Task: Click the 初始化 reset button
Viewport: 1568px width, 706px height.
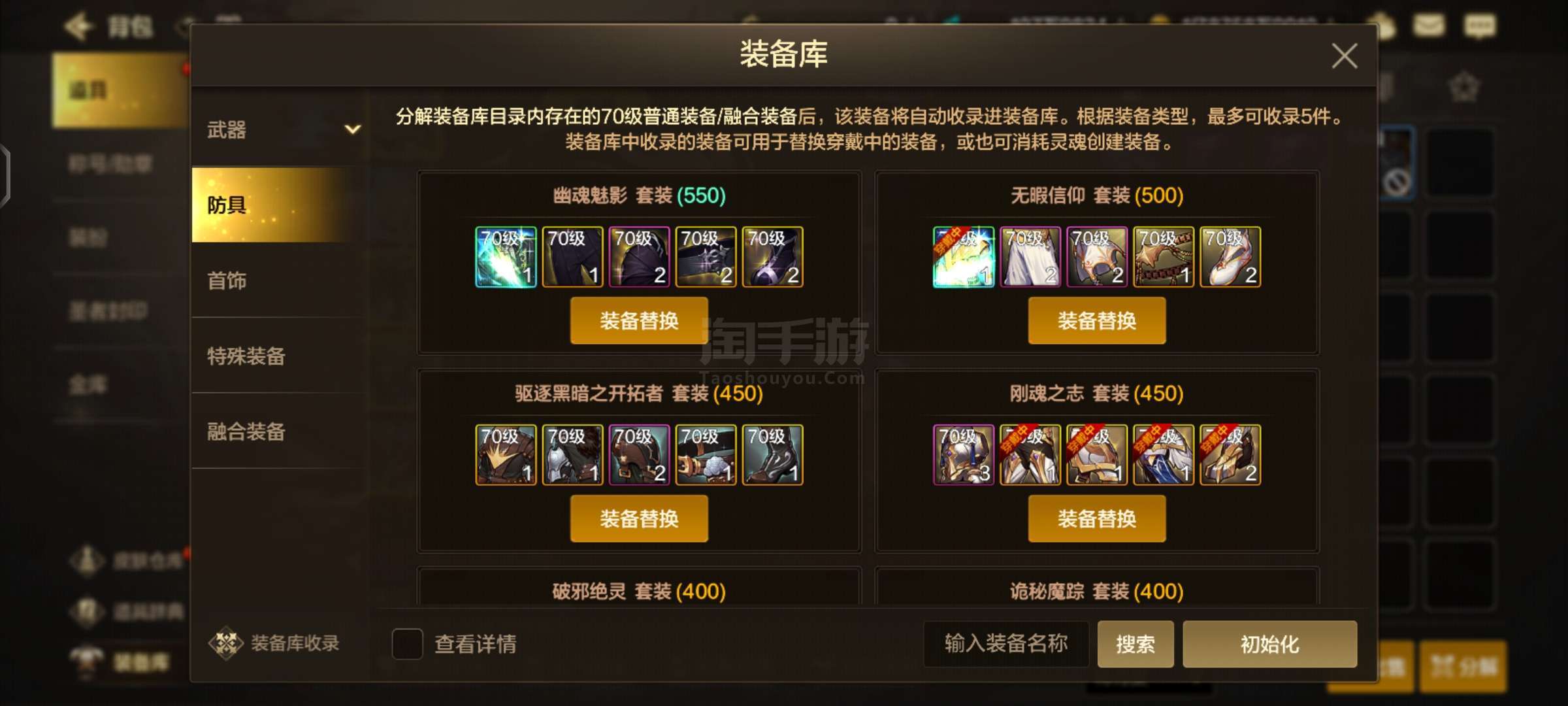Action: point(1270,645)
